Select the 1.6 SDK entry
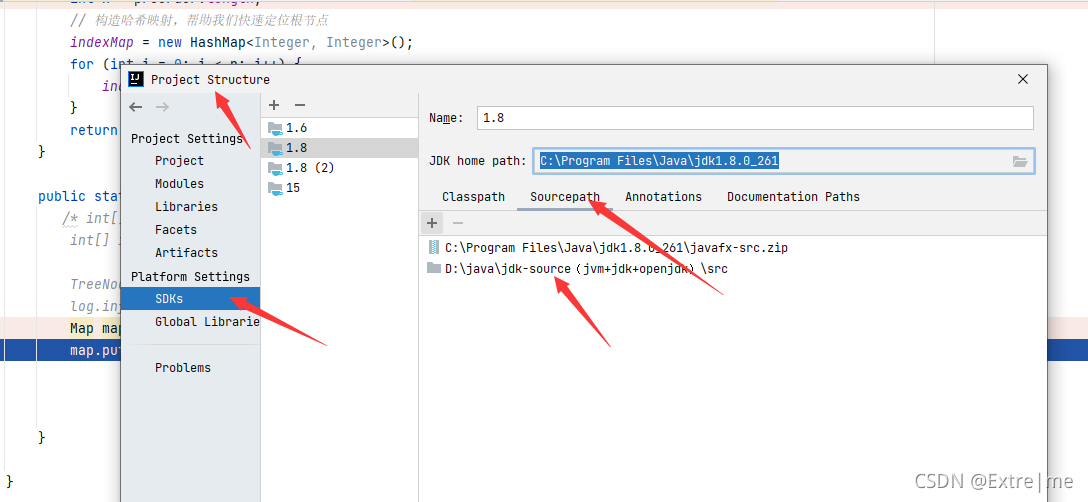 coord(340,128)
